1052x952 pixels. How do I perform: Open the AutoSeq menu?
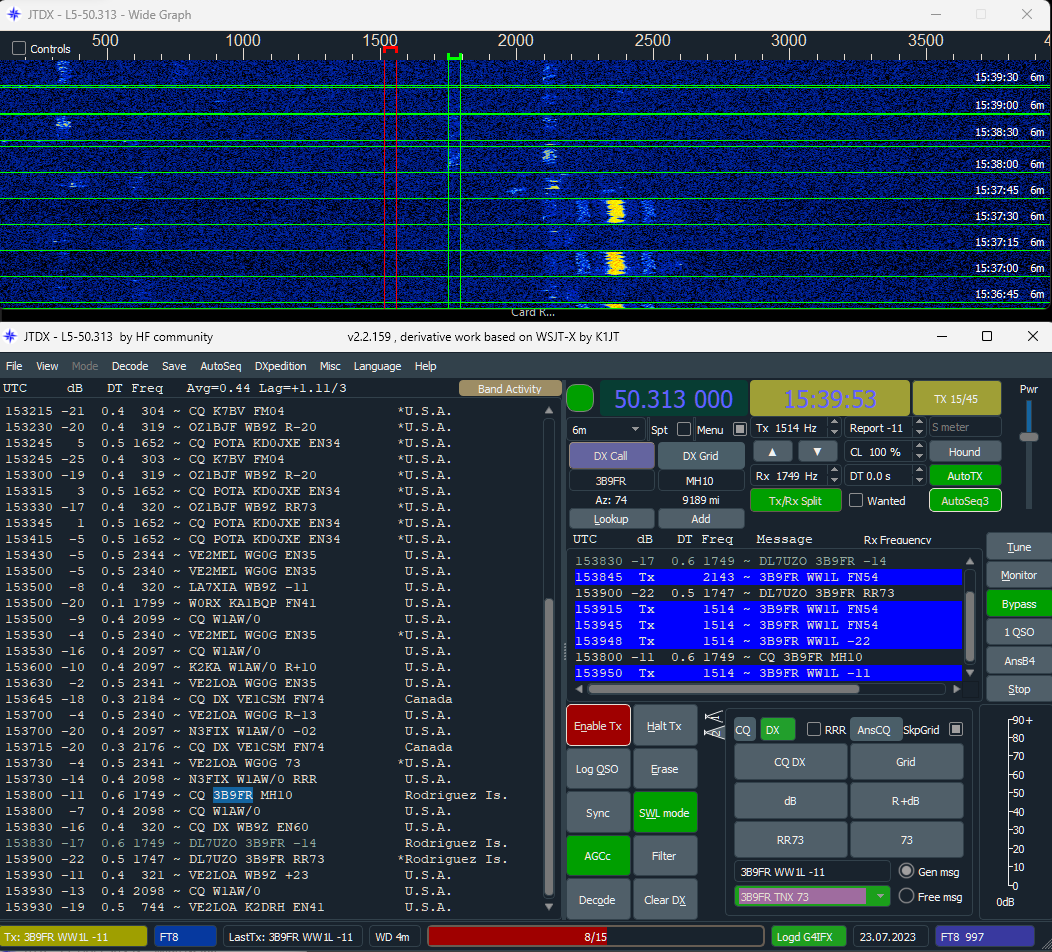[221, 366]
